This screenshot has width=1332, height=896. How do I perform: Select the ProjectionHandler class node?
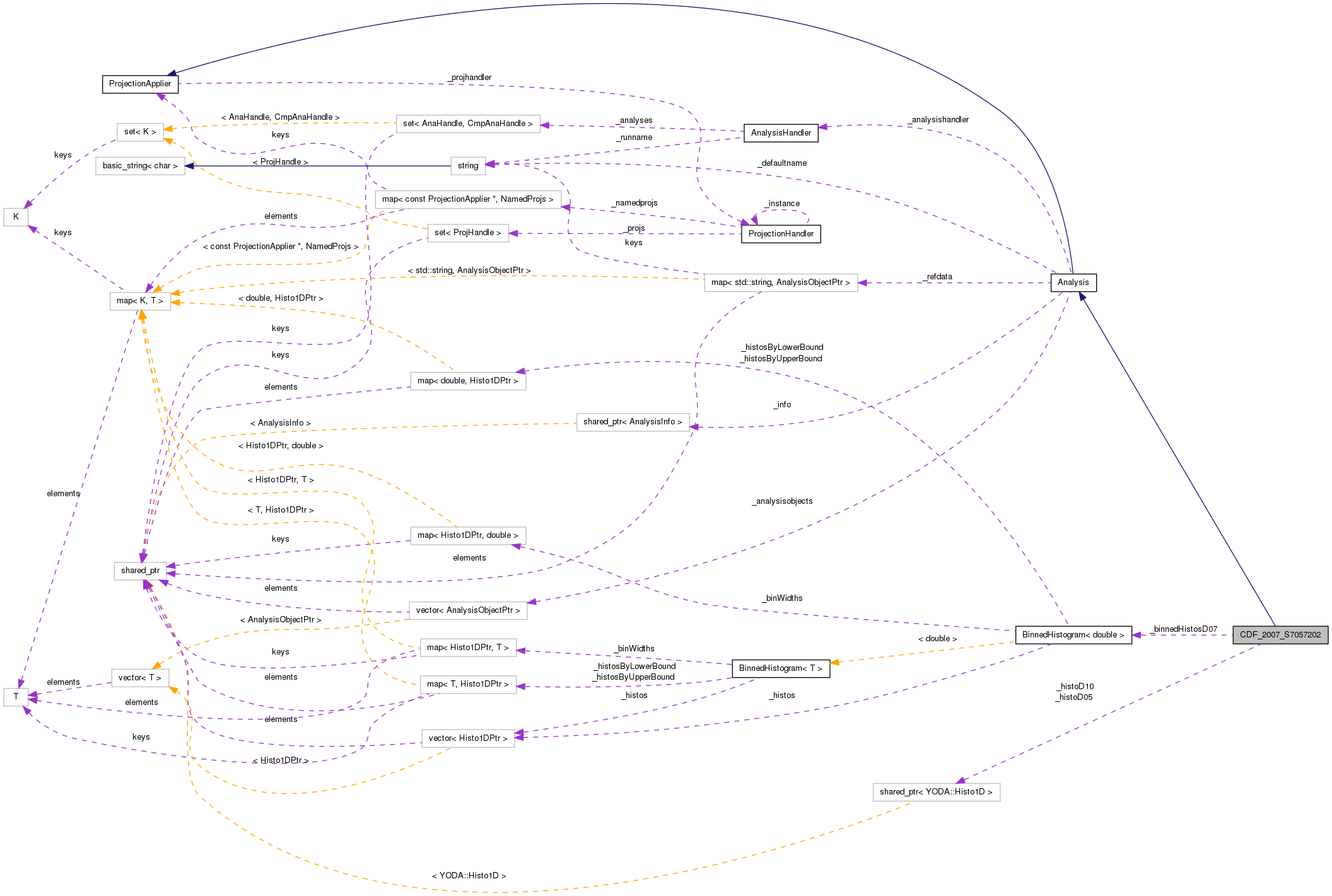tap(781, 234)
